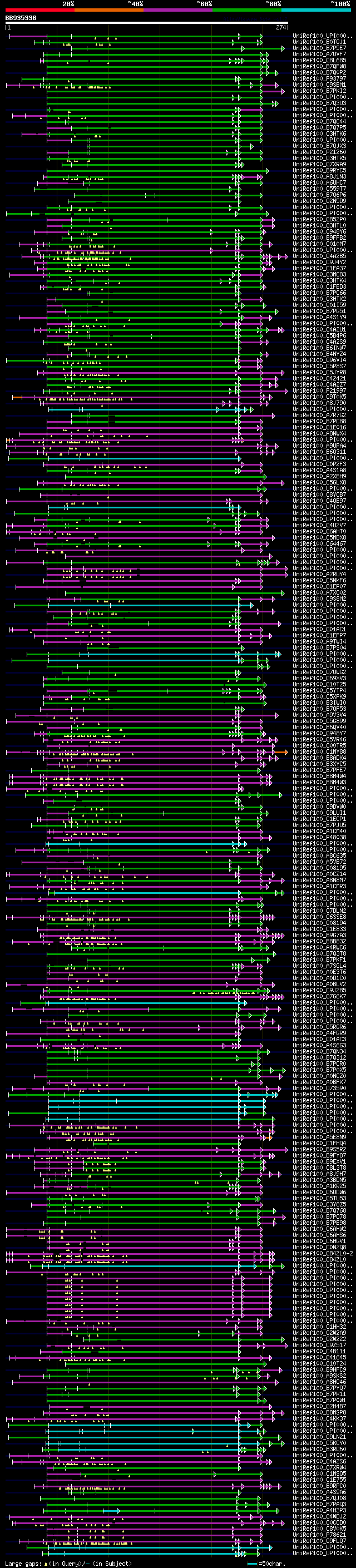Image resolution: width=356 pixels, height=1568 pixels.
Task: Select the UniRef100_A6UHC7 label
Action: point(319,182)
